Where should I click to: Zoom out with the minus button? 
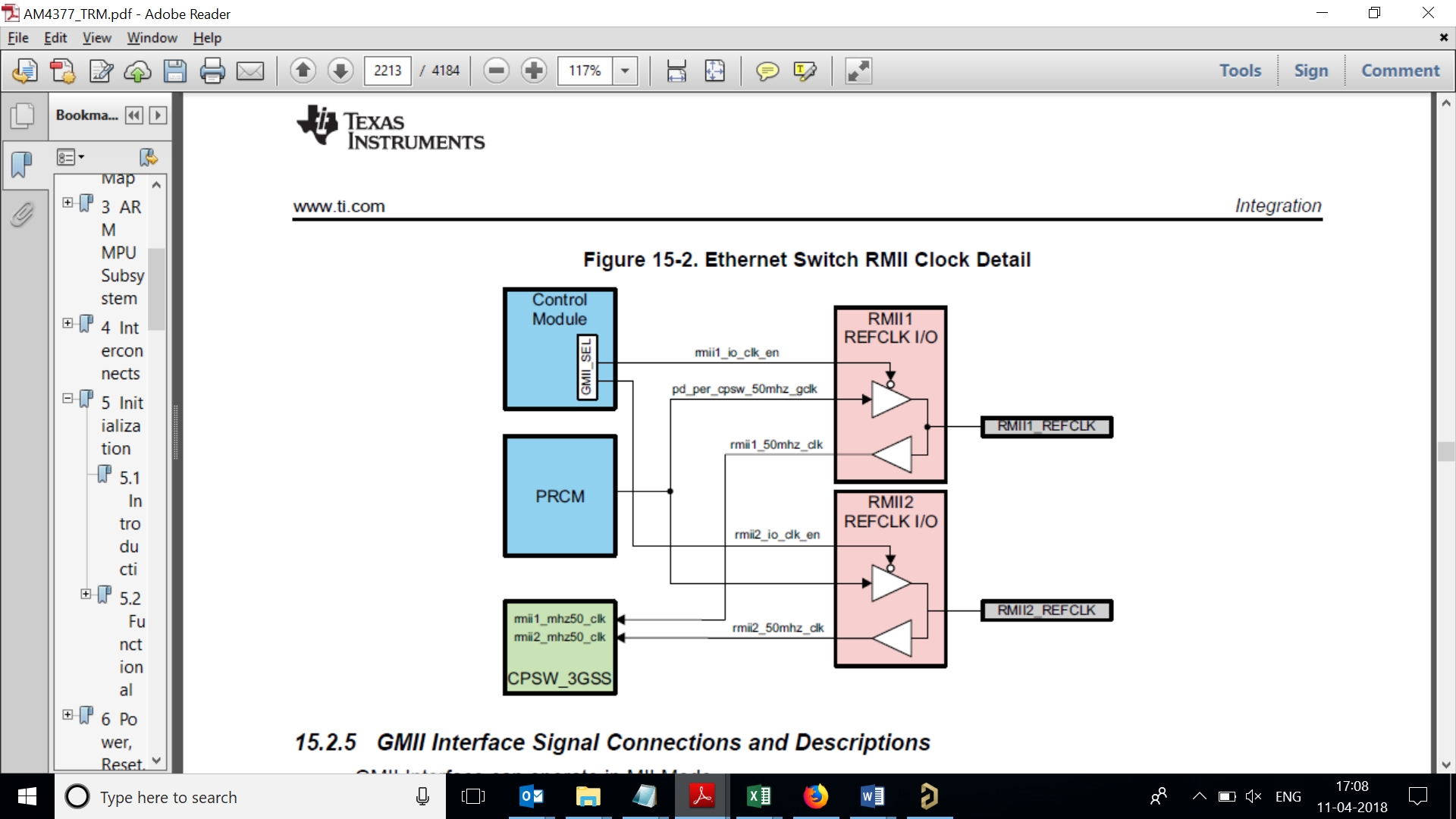(x=497, y=71)
